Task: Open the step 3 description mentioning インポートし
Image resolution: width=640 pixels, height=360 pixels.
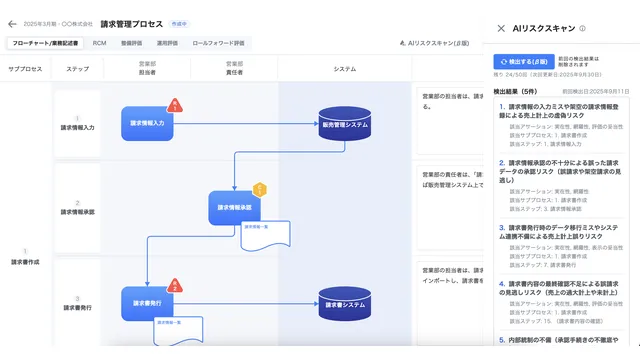Action: point(450,303)
